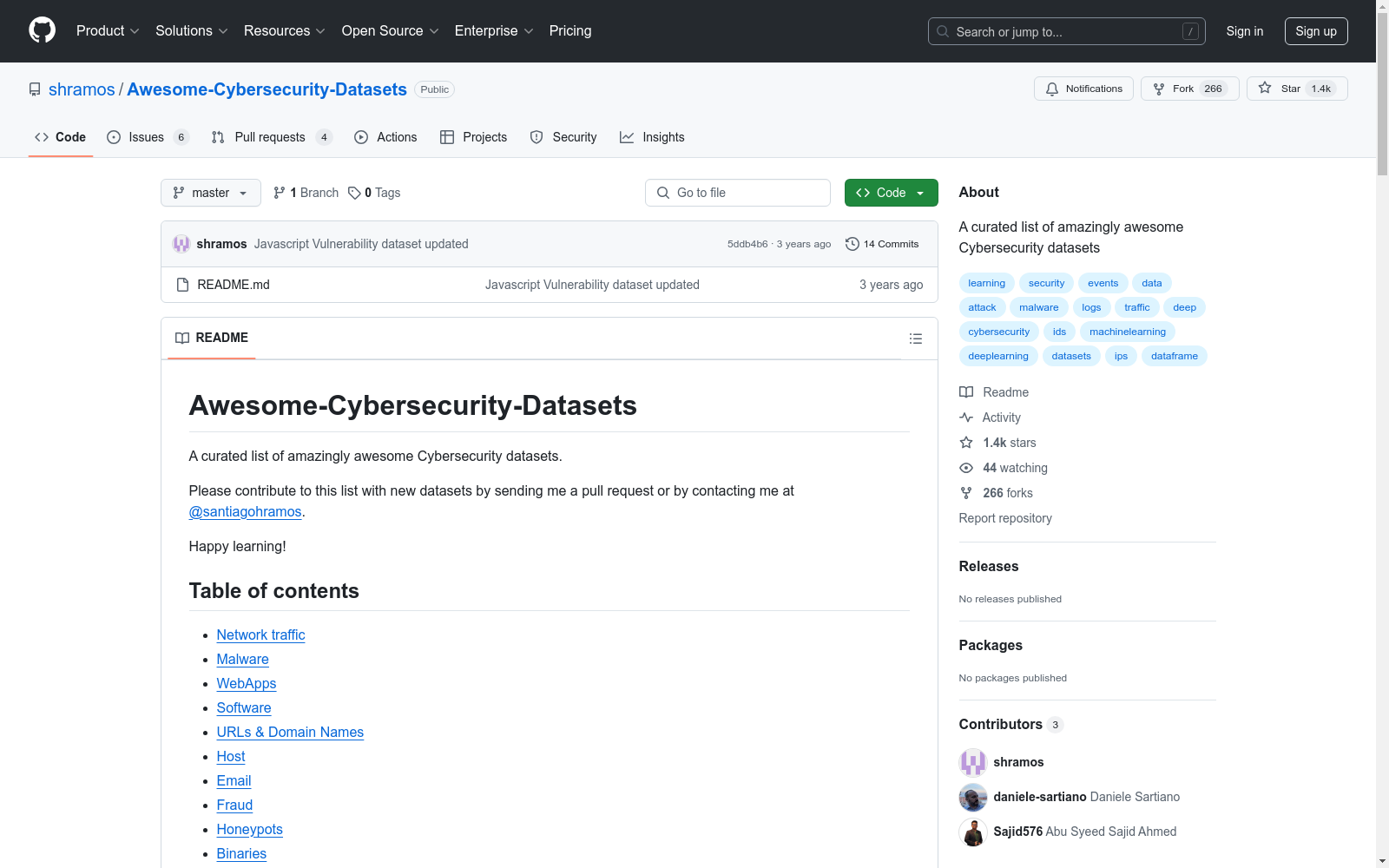Open the Activity link in About
This screenshot has height=868, width=1389.
coord(990,418)
